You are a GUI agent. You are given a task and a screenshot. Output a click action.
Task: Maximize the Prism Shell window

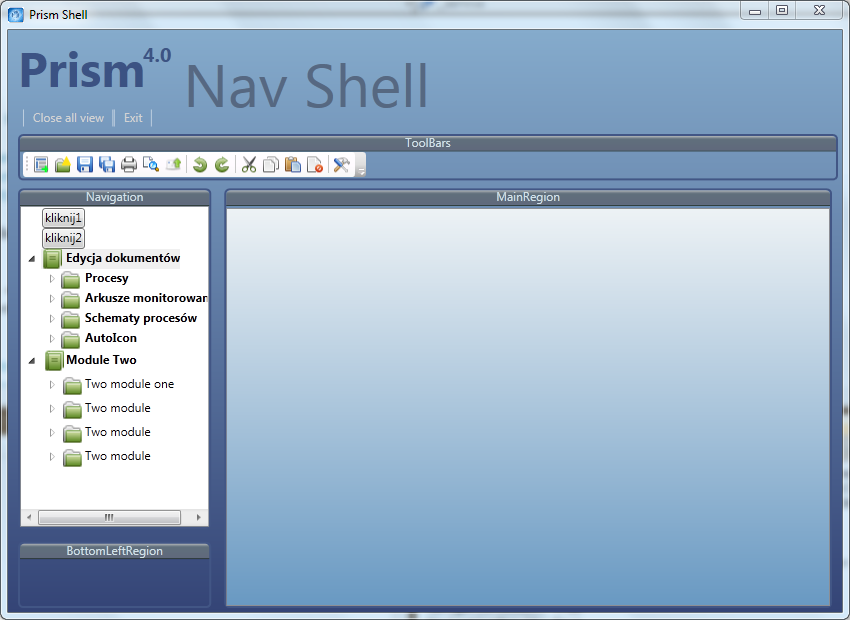point(782,10)
